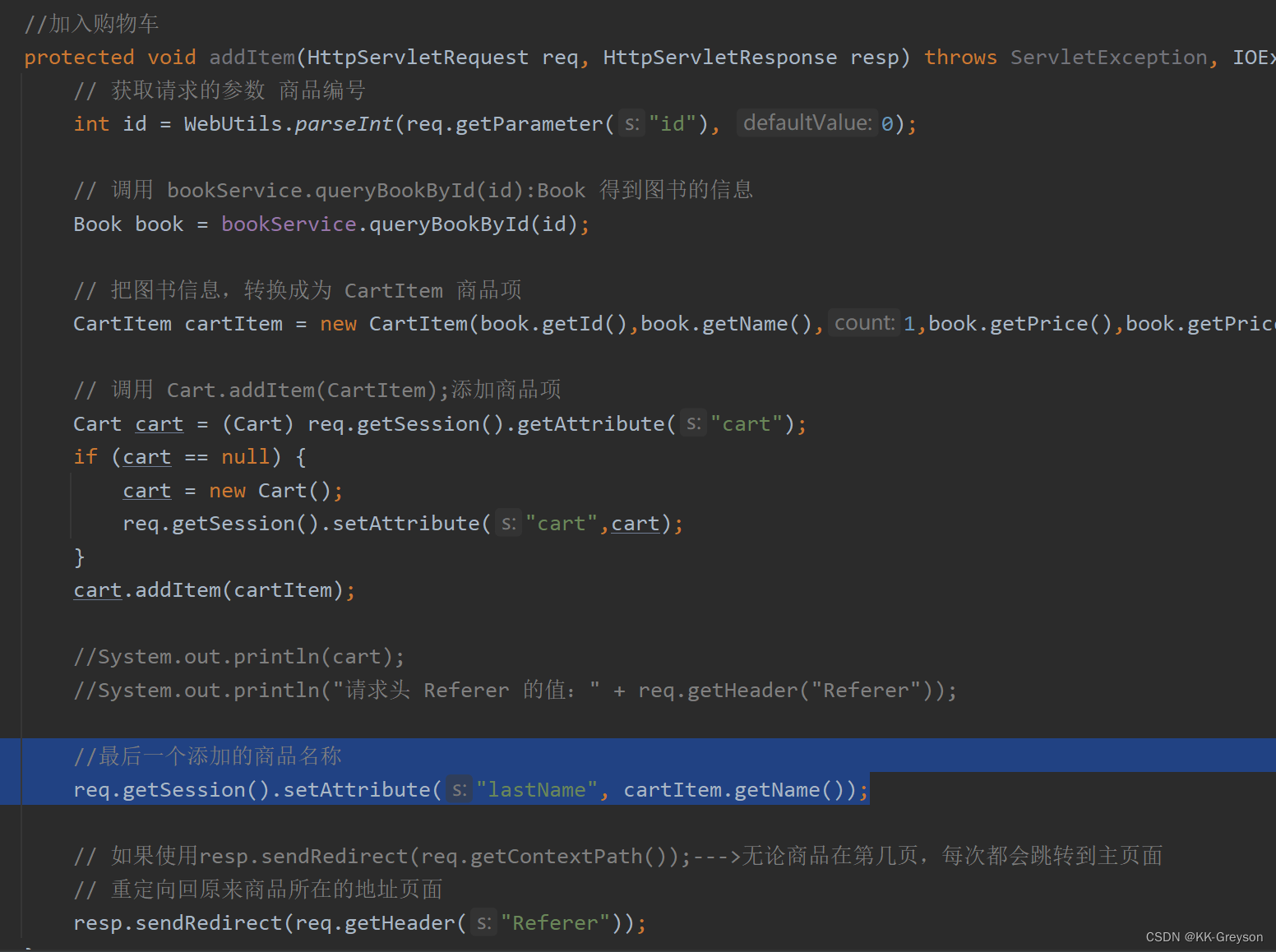Click "resp.sendRedirect" in the last code line

178,923
